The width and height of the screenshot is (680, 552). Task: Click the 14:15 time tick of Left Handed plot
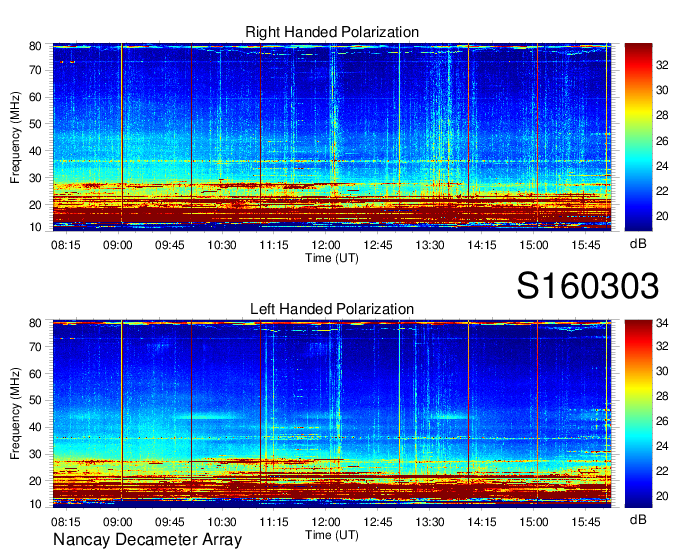coord(482,522)
